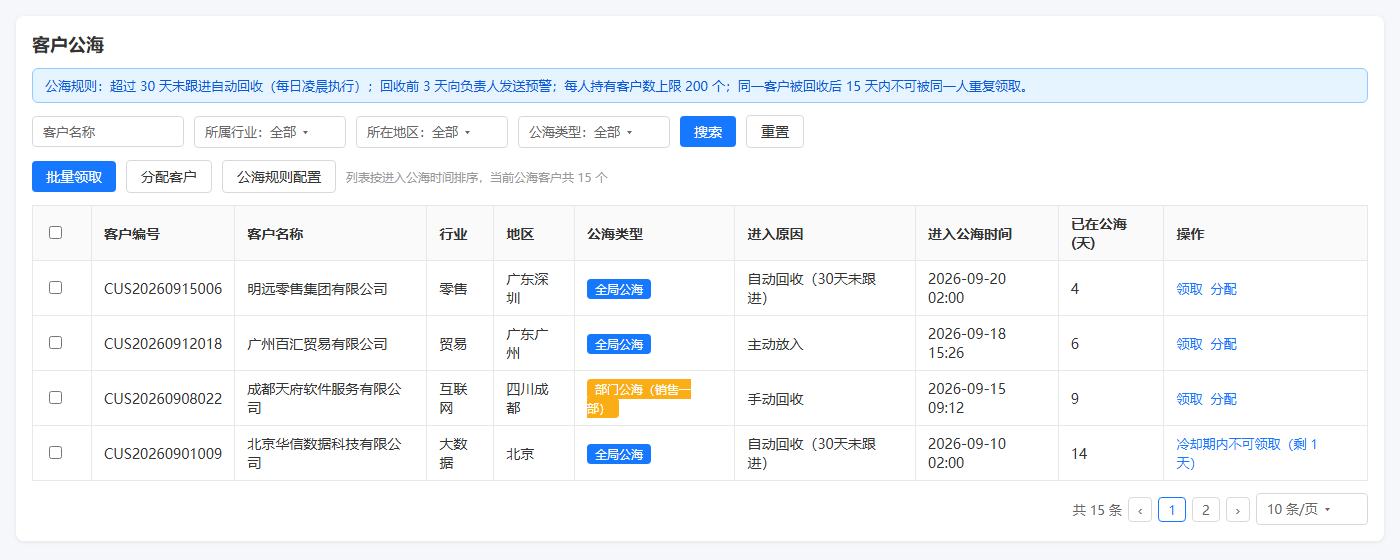The height and width of the screenshot is (560, 1400).
Task: Go to page 1 in pagination
Action: (x=1172, y=510)
